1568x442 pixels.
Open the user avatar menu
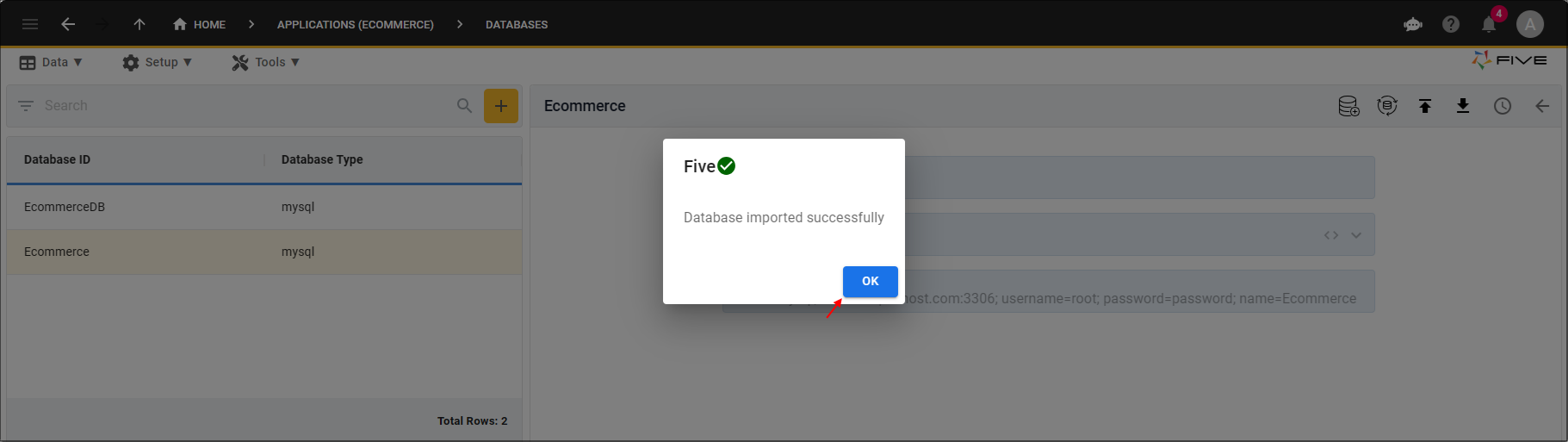[x=1530, y=24]
